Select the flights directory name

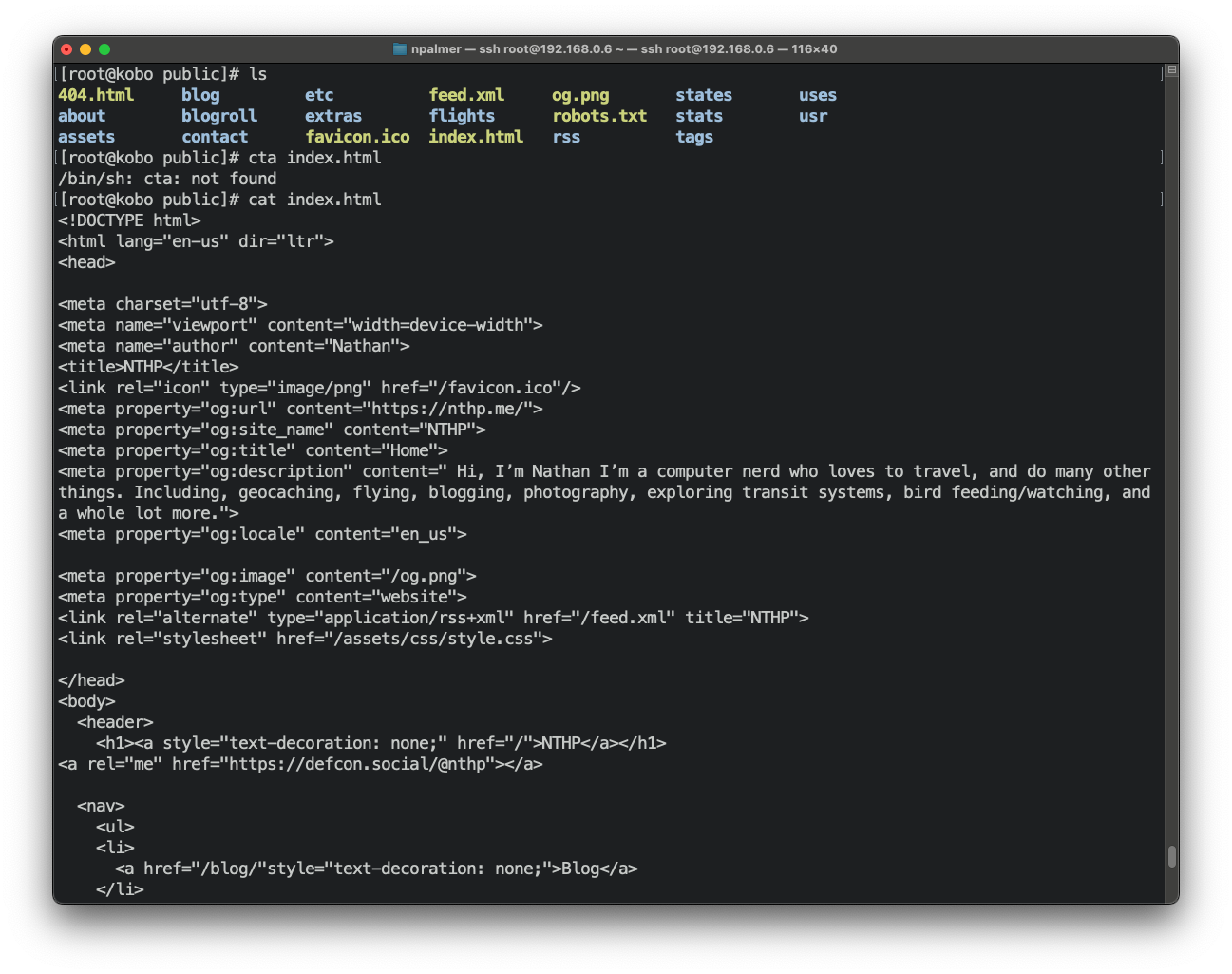click(x=462, y=116)
